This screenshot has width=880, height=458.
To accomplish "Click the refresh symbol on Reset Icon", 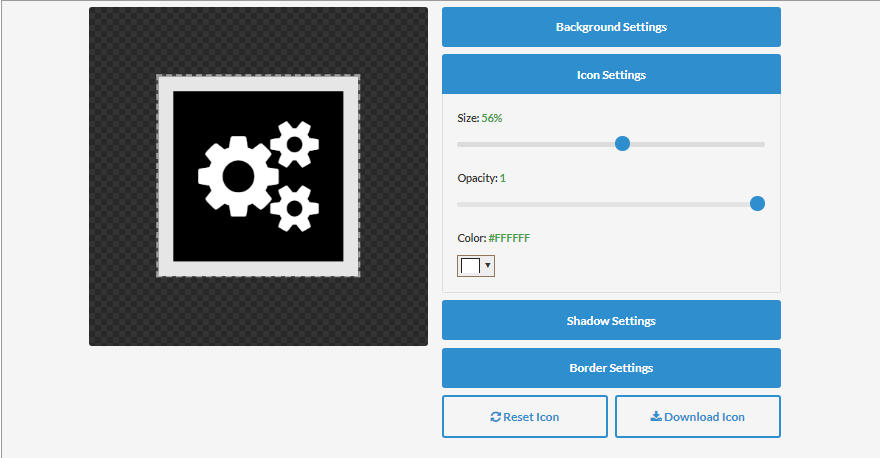I will [x=496, y=417].
